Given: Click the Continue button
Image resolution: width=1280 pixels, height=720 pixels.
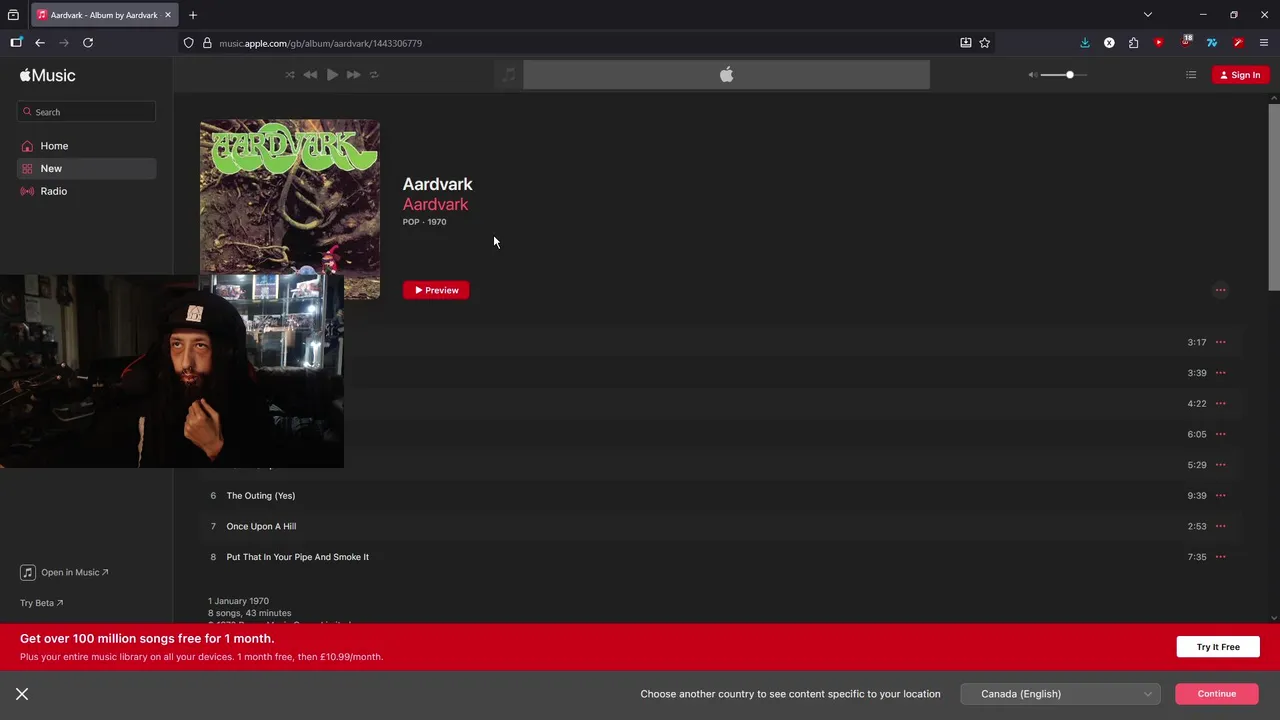Looking at the screenshot, I should [x=1217, y=694].
